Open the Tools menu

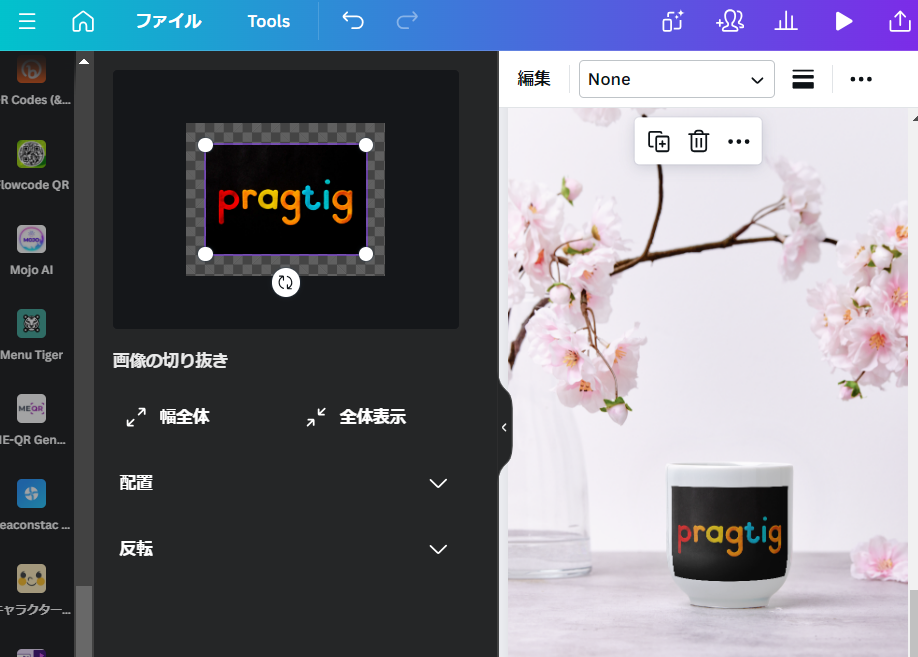point(269,22)
